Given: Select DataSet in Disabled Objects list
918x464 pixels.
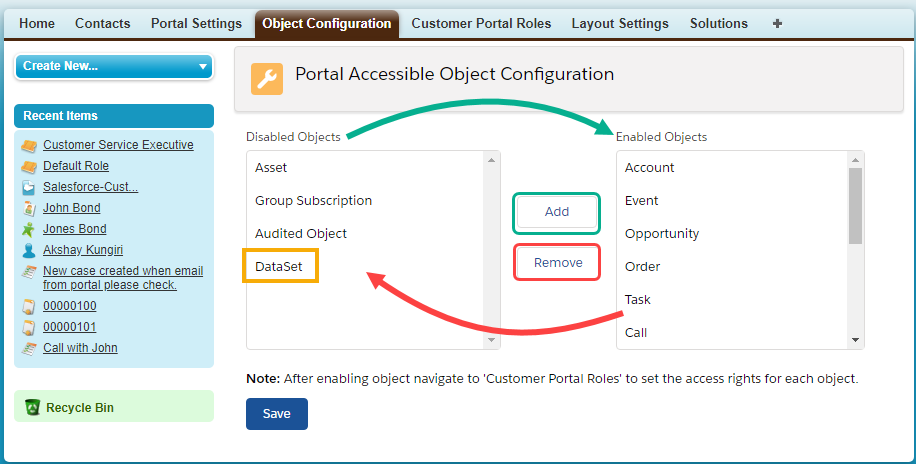Looking at the screenshot, I should 282,267.
